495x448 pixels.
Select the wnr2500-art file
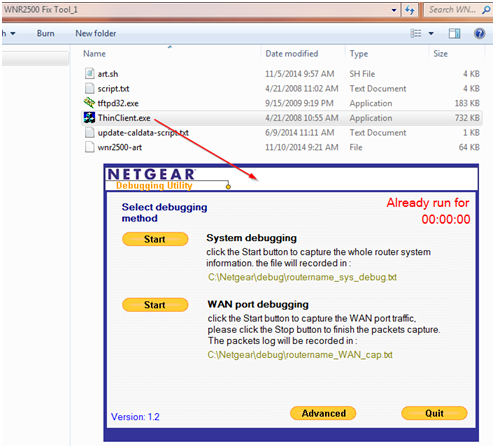120,147
